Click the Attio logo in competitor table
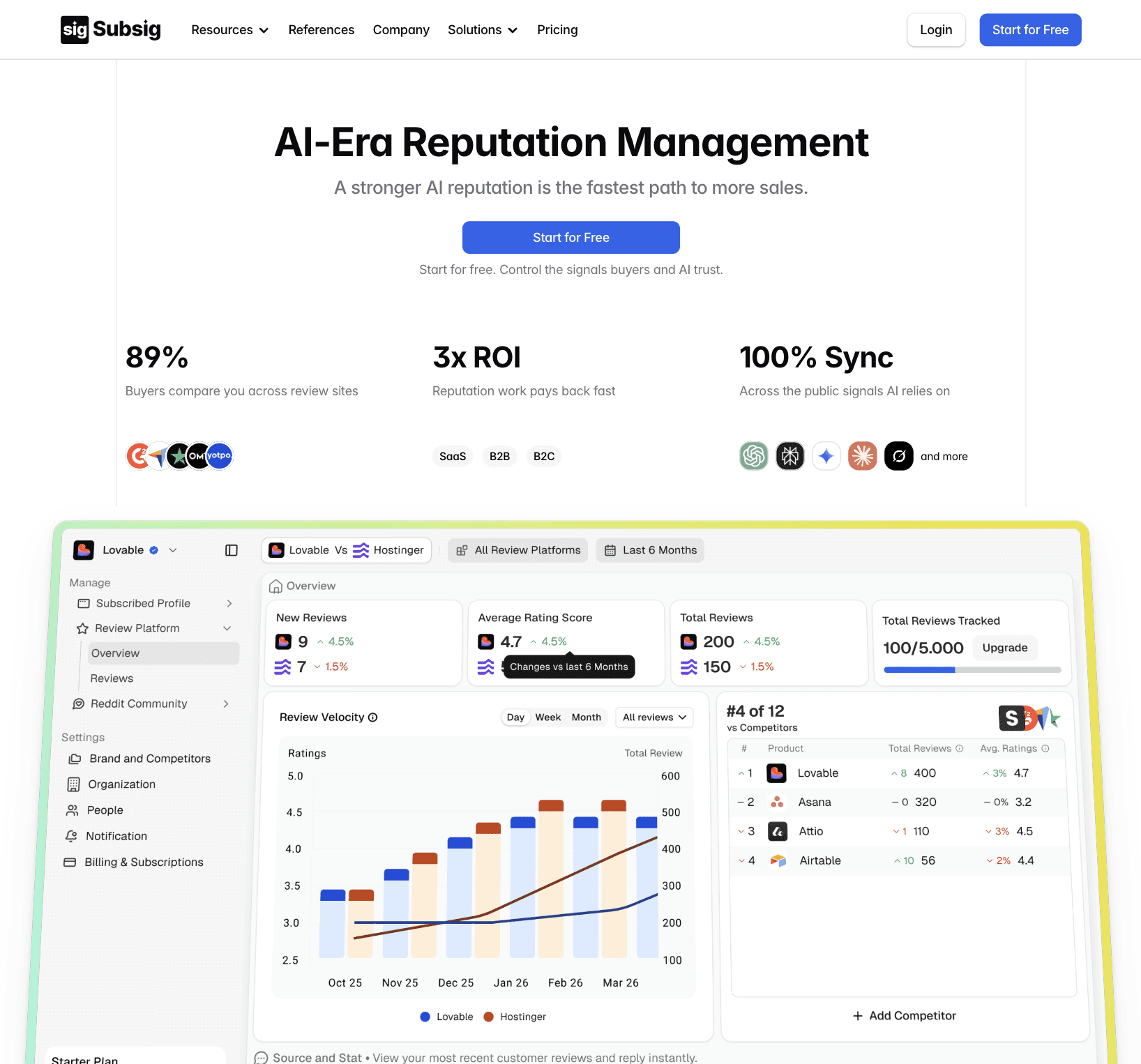Screen dimensions: 1141x1064 (777, 831)
